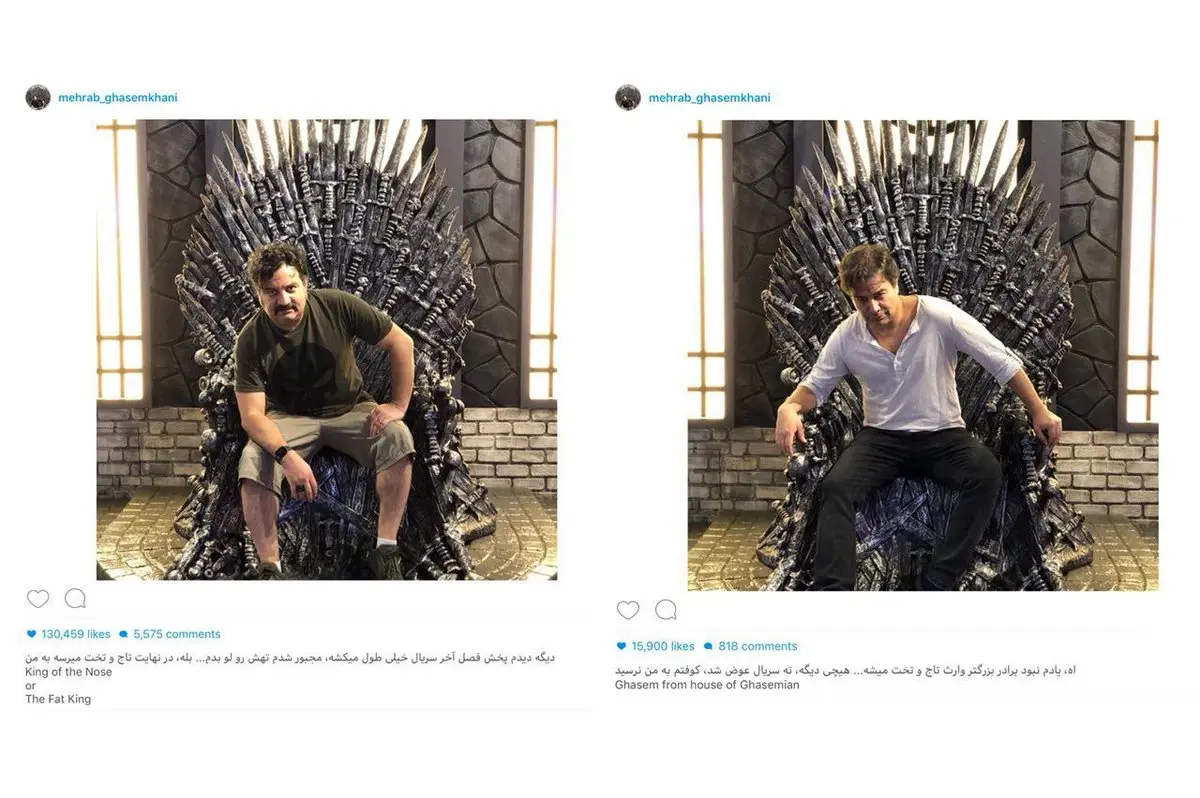This screenshot has width=1200, height=798.
Task: Click the small blue heart beside 15,900
Action: pos(621,646)
